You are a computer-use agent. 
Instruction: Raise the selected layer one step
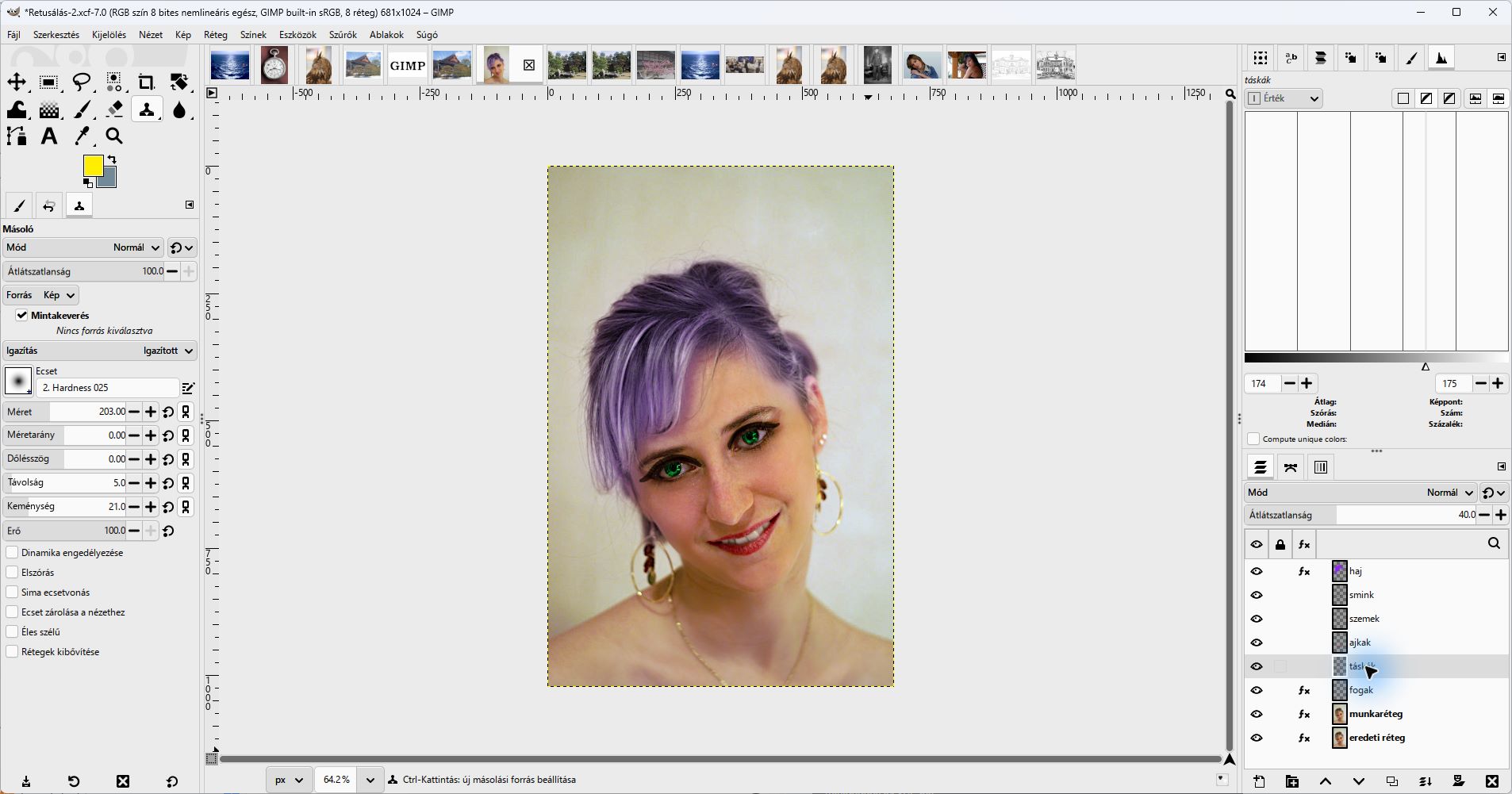coord(1326,781)
